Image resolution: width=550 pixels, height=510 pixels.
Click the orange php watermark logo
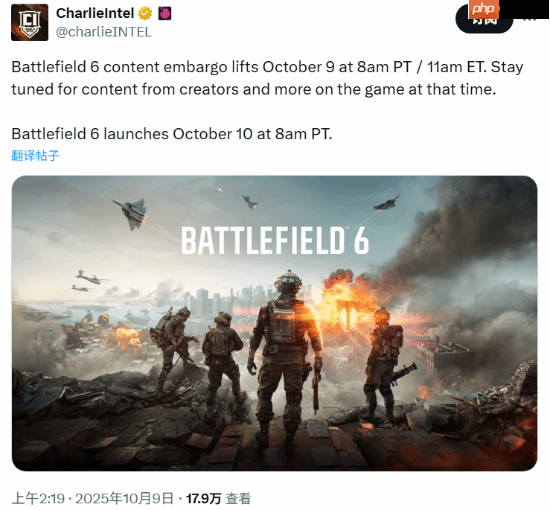coord(483,9)
